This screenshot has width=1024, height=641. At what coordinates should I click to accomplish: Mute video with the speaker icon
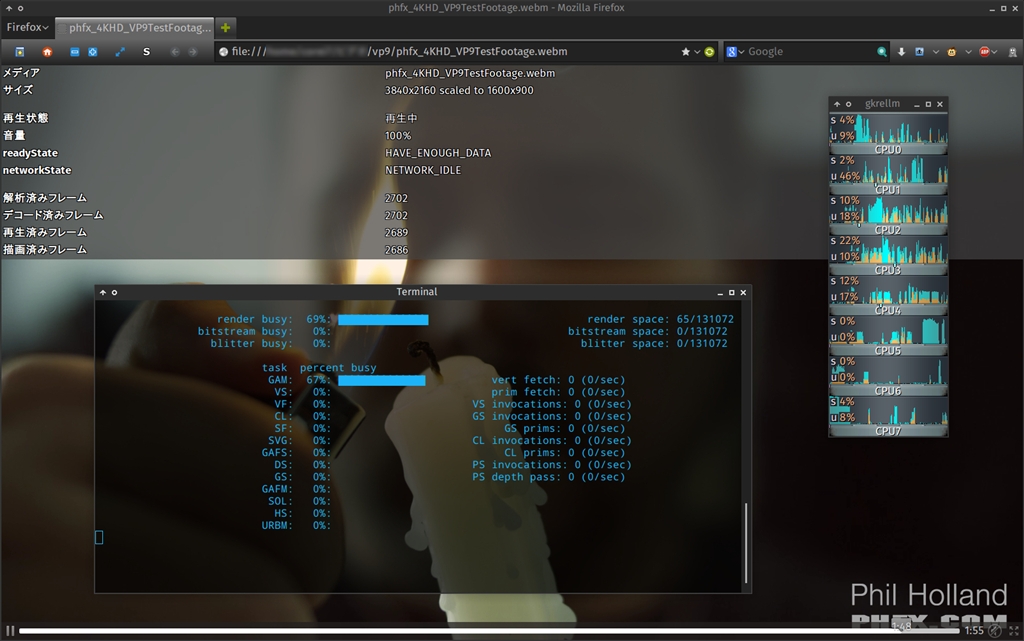click(995, 631)
